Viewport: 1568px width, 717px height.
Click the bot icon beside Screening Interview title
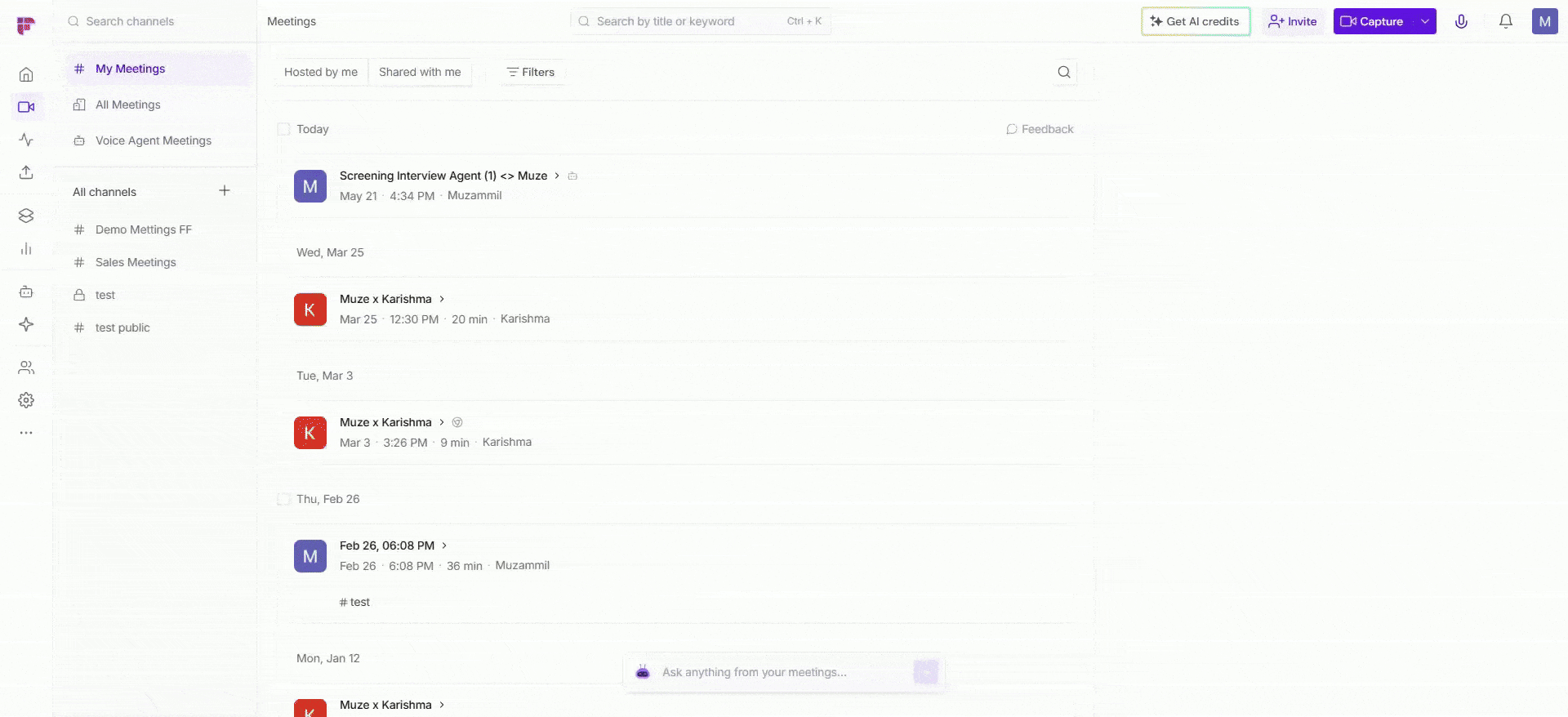point(572,176)
